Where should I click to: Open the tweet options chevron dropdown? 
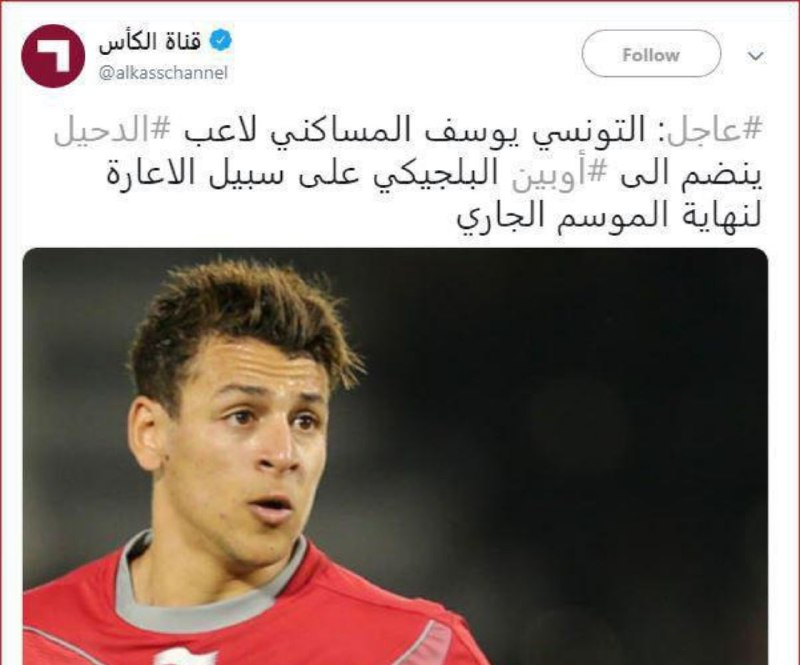756,55
